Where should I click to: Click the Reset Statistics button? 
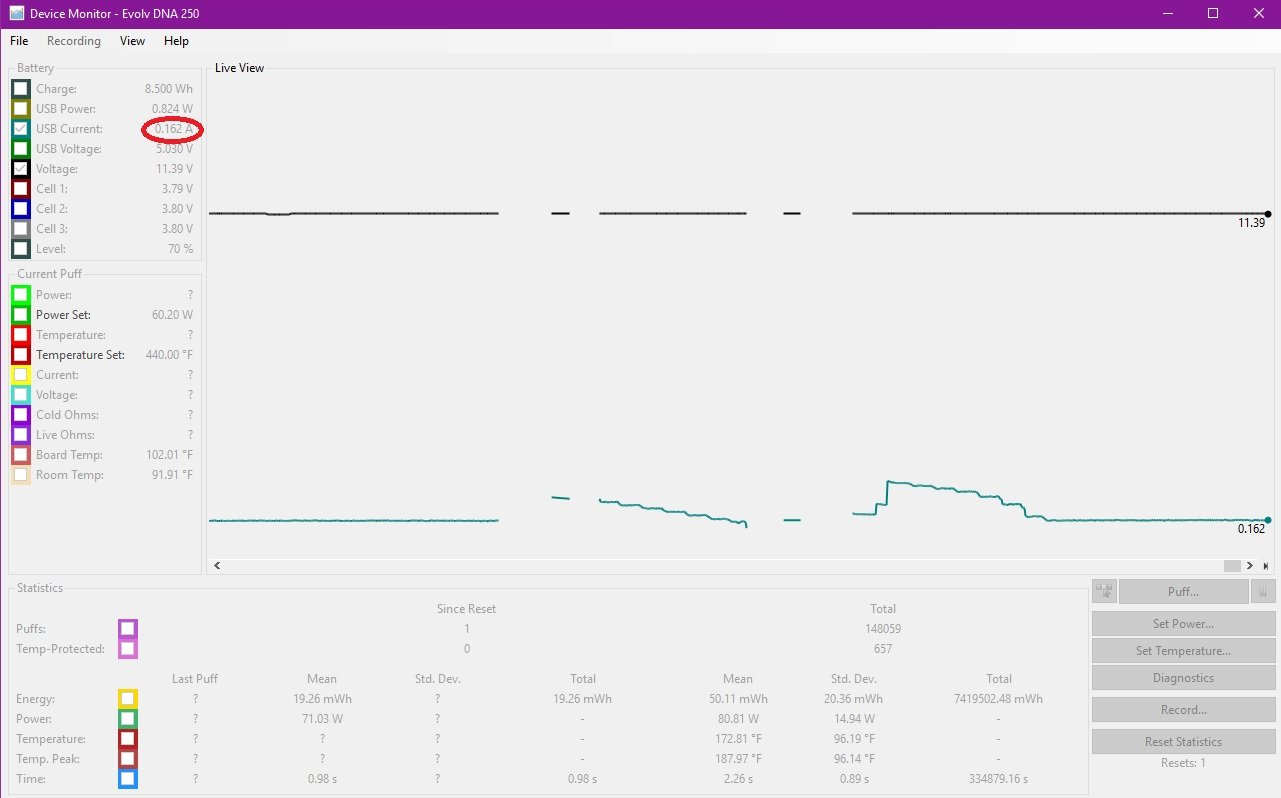pyautogui.click(x=1183, y=742)
